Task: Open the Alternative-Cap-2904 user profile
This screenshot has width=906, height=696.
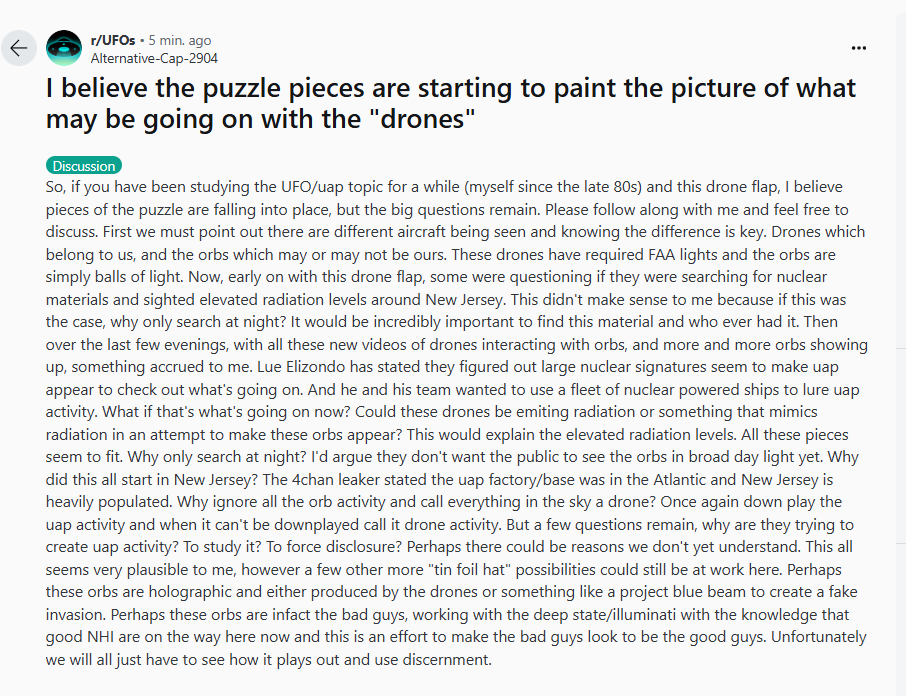Action: tap(154, 58)
